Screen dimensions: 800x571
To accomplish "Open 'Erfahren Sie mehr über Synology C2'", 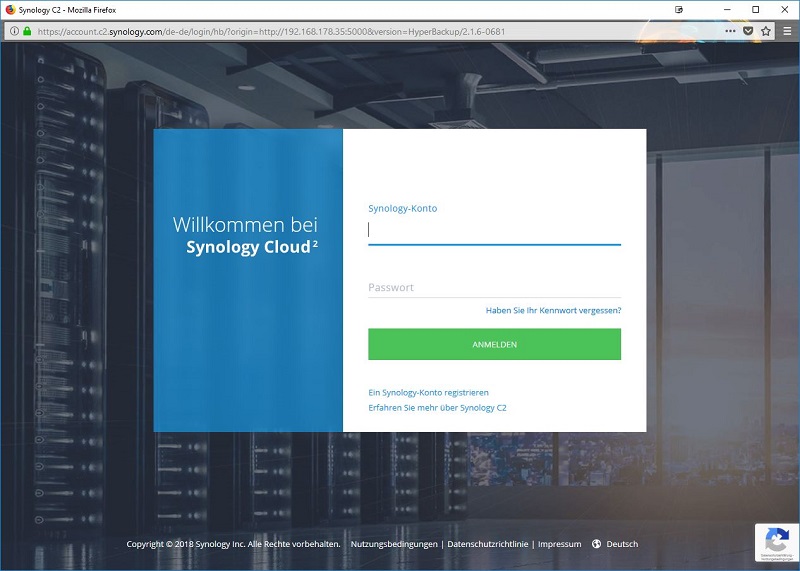I will (437, 408).
